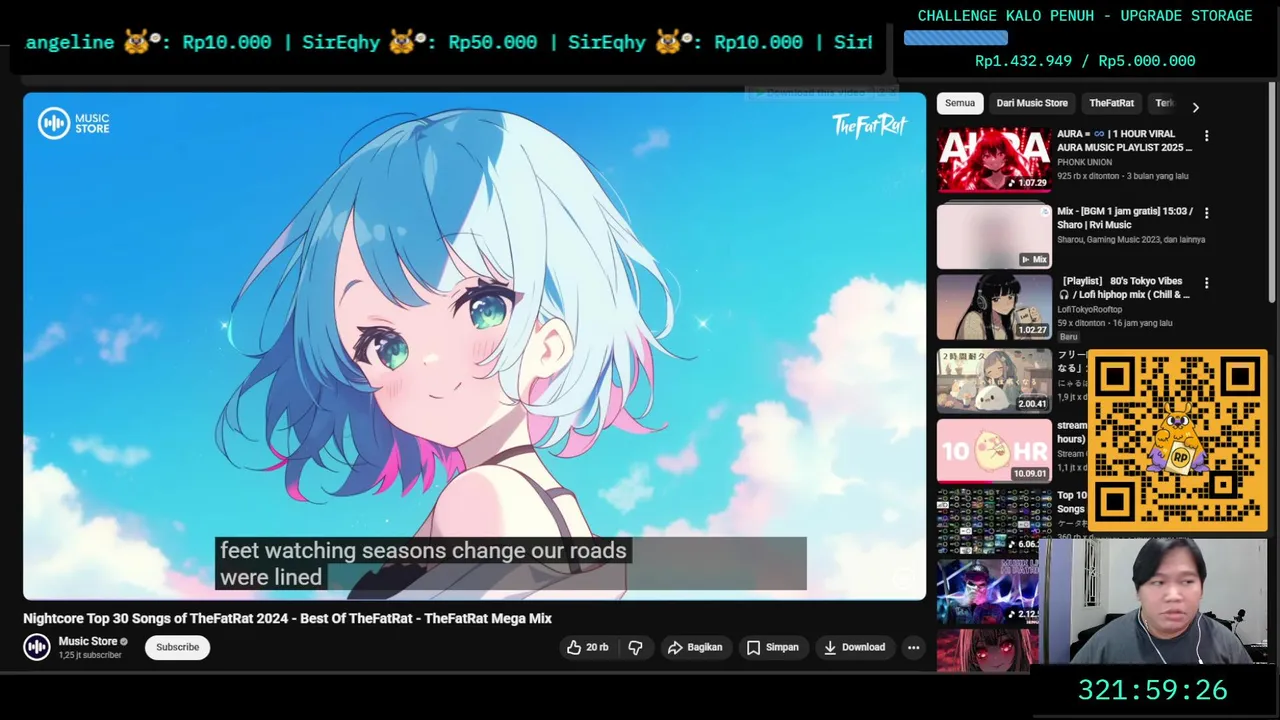Image resolution: width=1280 pixels, height=720 pixels.
Task: Click TheFatRat watermark in the video
Action: [x=869, y=125]
